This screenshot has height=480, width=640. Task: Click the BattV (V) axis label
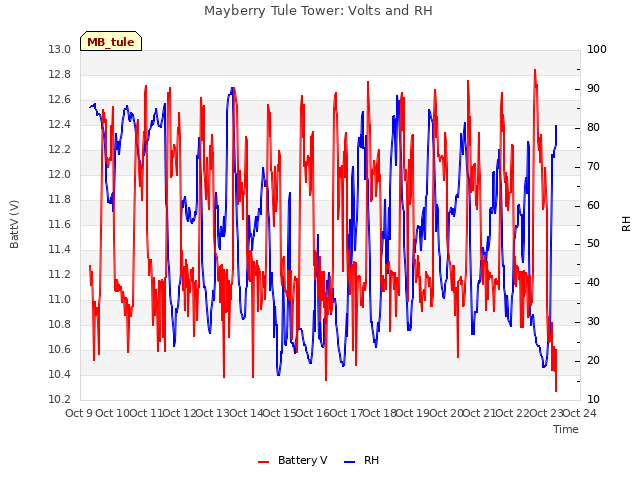(14, 224)
